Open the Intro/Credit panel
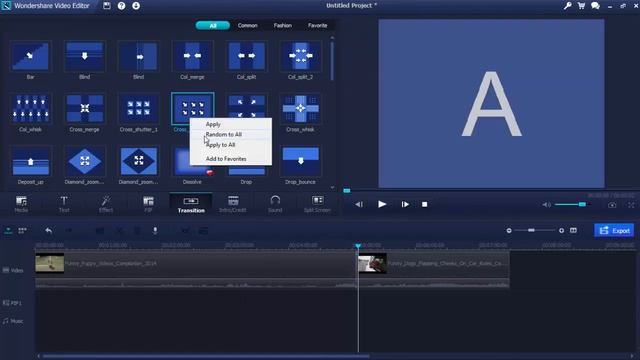 click(x=233, y=204)
